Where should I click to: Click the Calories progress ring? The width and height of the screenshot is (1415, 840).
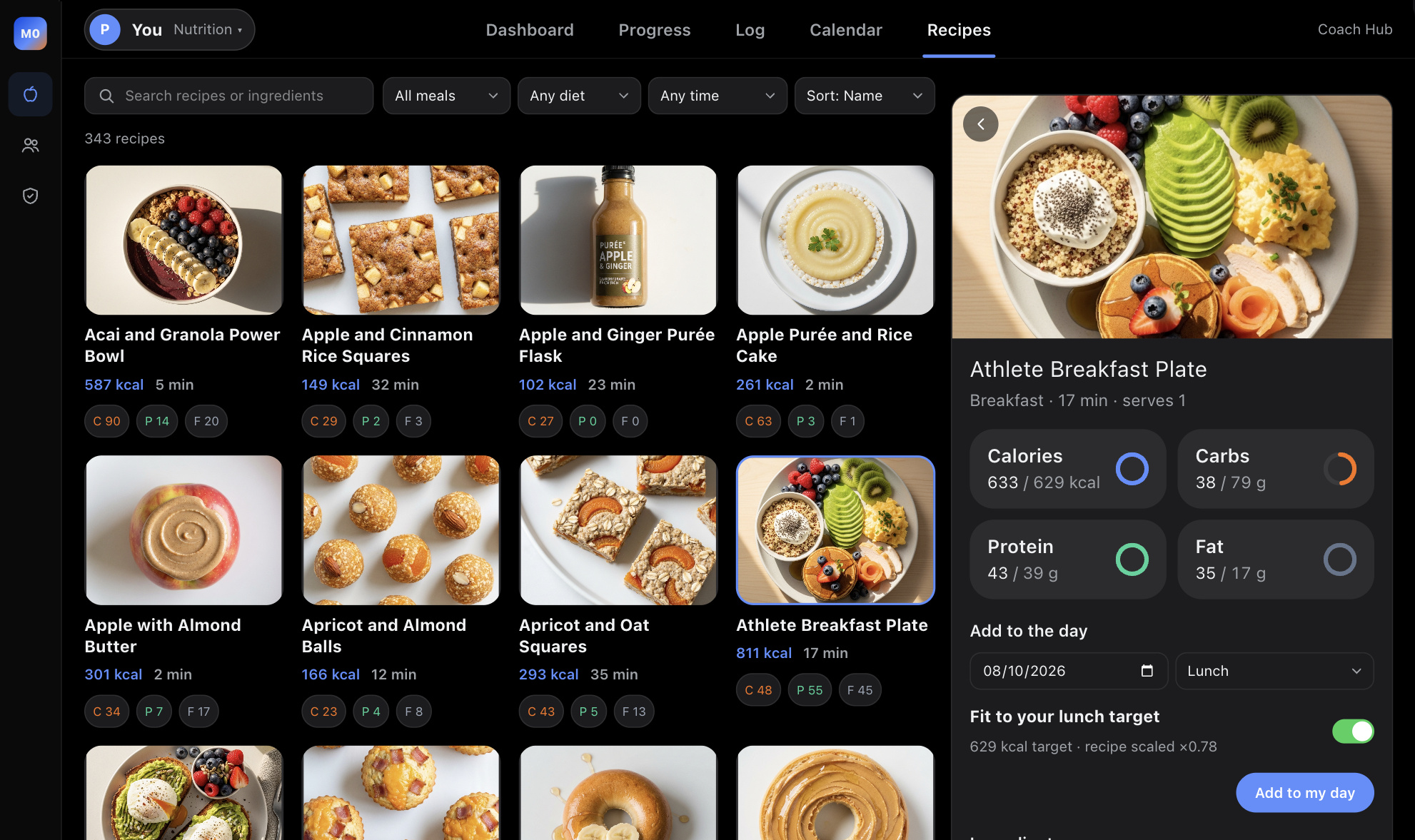tap(1132, 469)
